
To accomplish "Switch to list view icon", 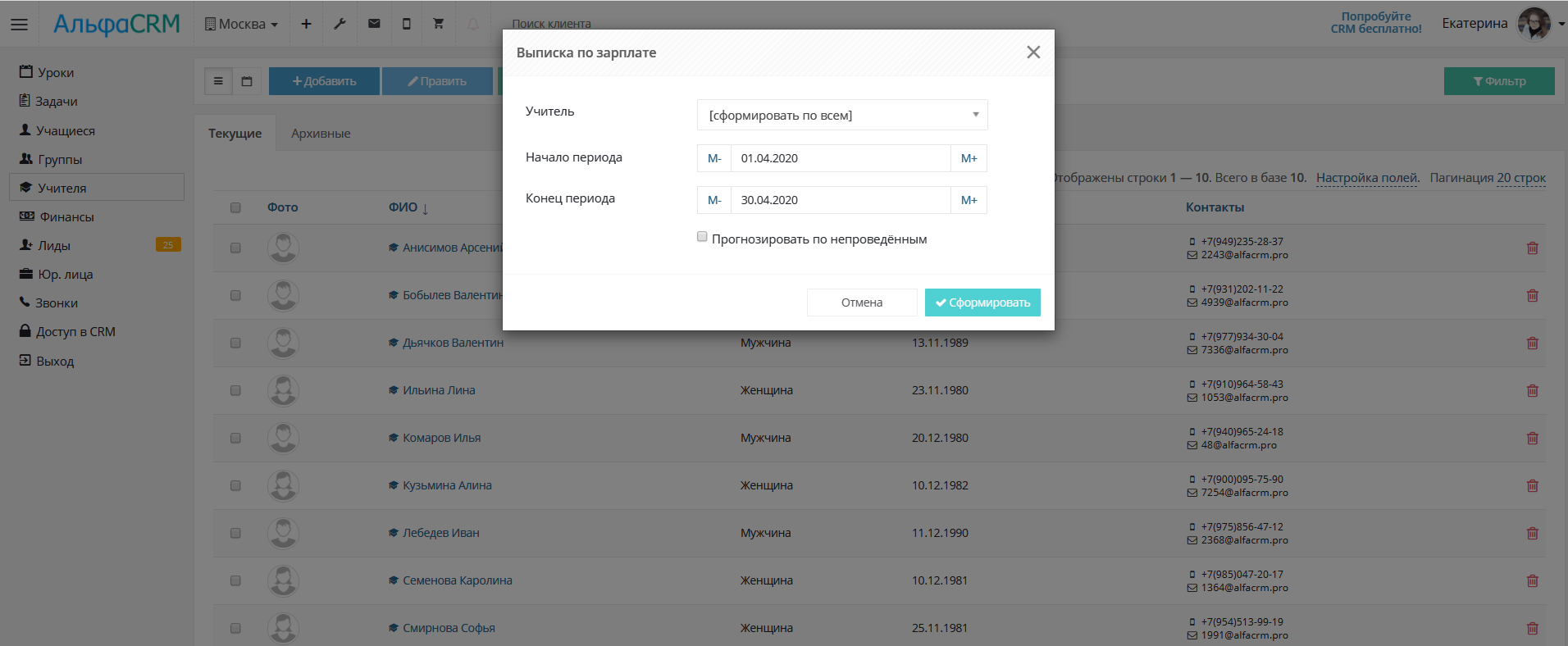I will [x=218, y=81].
